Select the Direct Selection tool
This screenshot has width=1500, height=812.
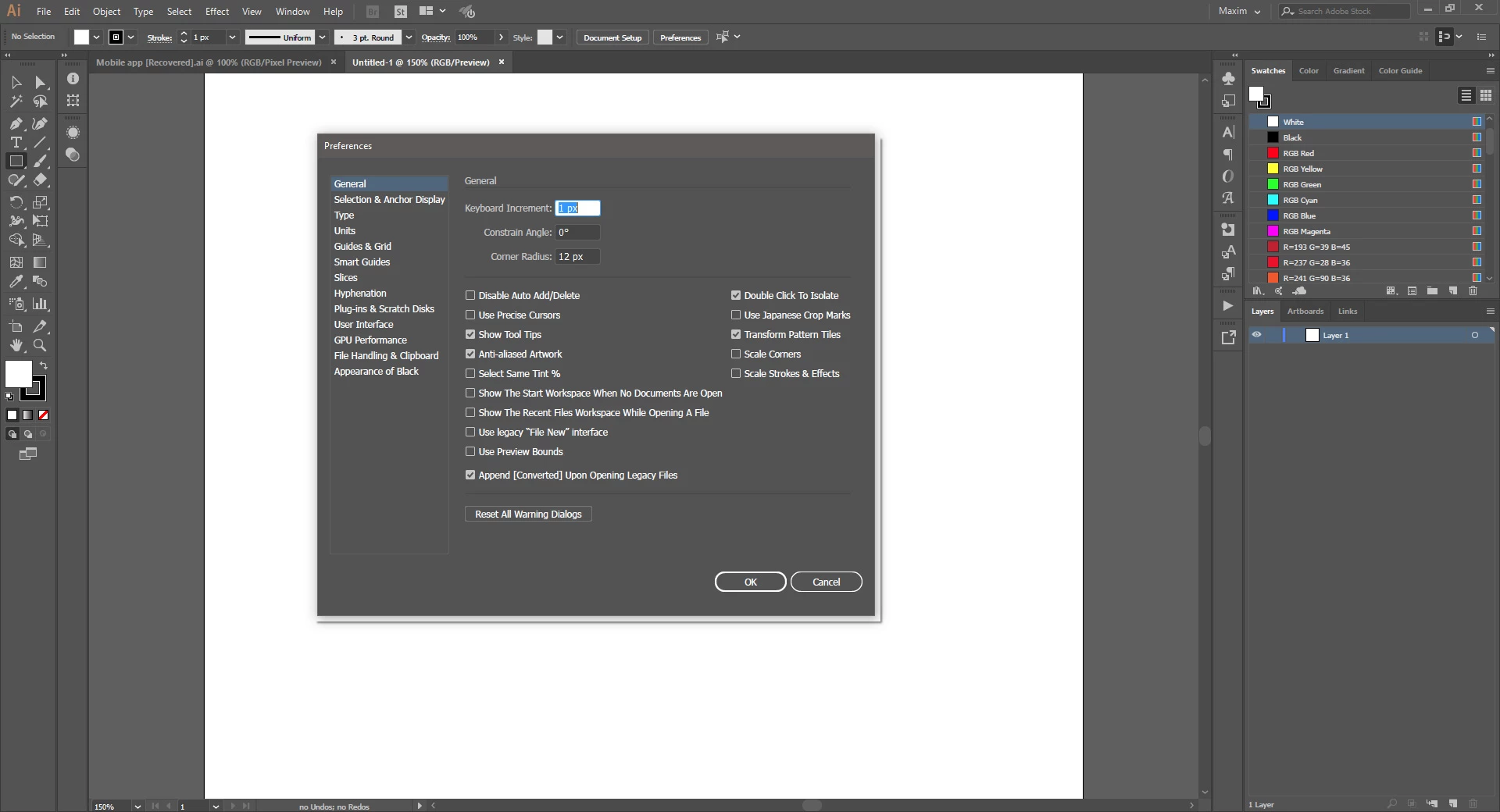40,82
